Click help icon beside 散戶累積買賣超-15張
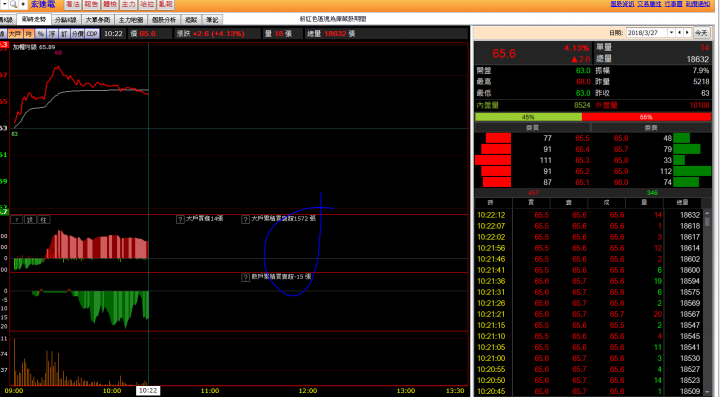720x397 pixels. 246,277
